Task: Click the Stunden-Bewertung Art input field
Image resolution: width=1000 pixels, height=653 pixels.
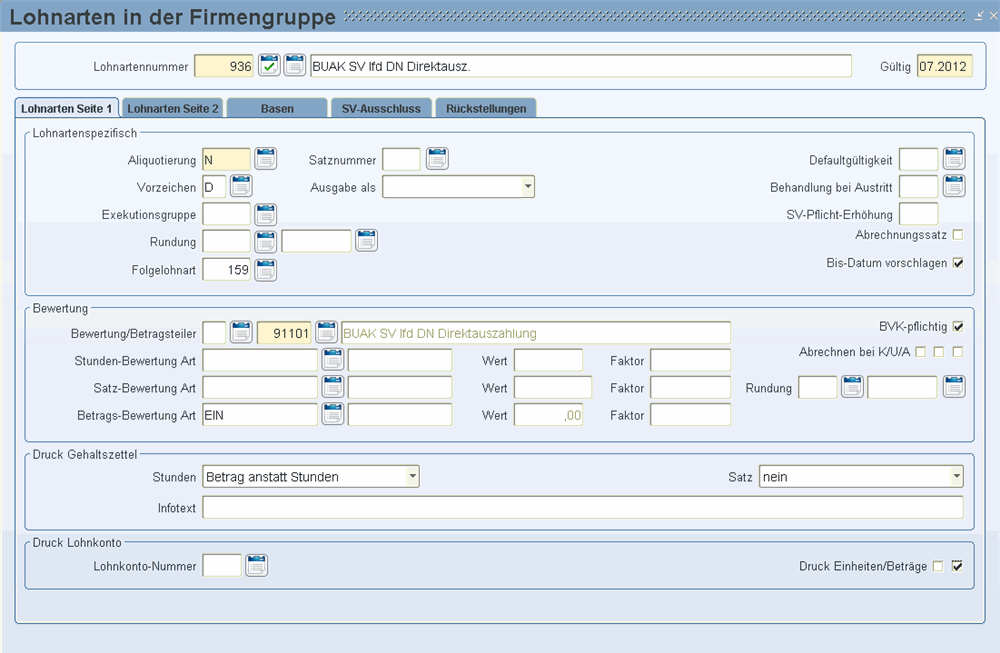Action: click(x=260, y=360)
